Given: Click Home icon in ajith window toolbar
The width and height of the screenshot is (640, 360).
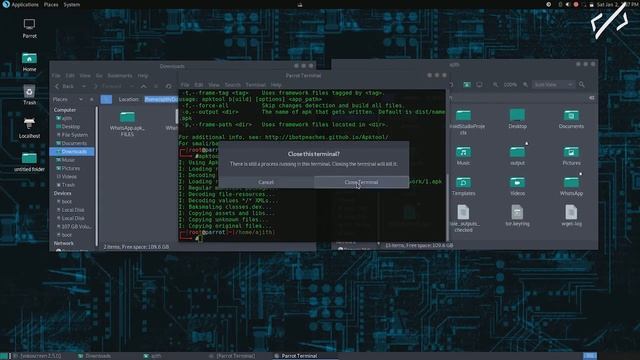Looking at the screenshot, I should pyautogui.click(x=467, y=84).
